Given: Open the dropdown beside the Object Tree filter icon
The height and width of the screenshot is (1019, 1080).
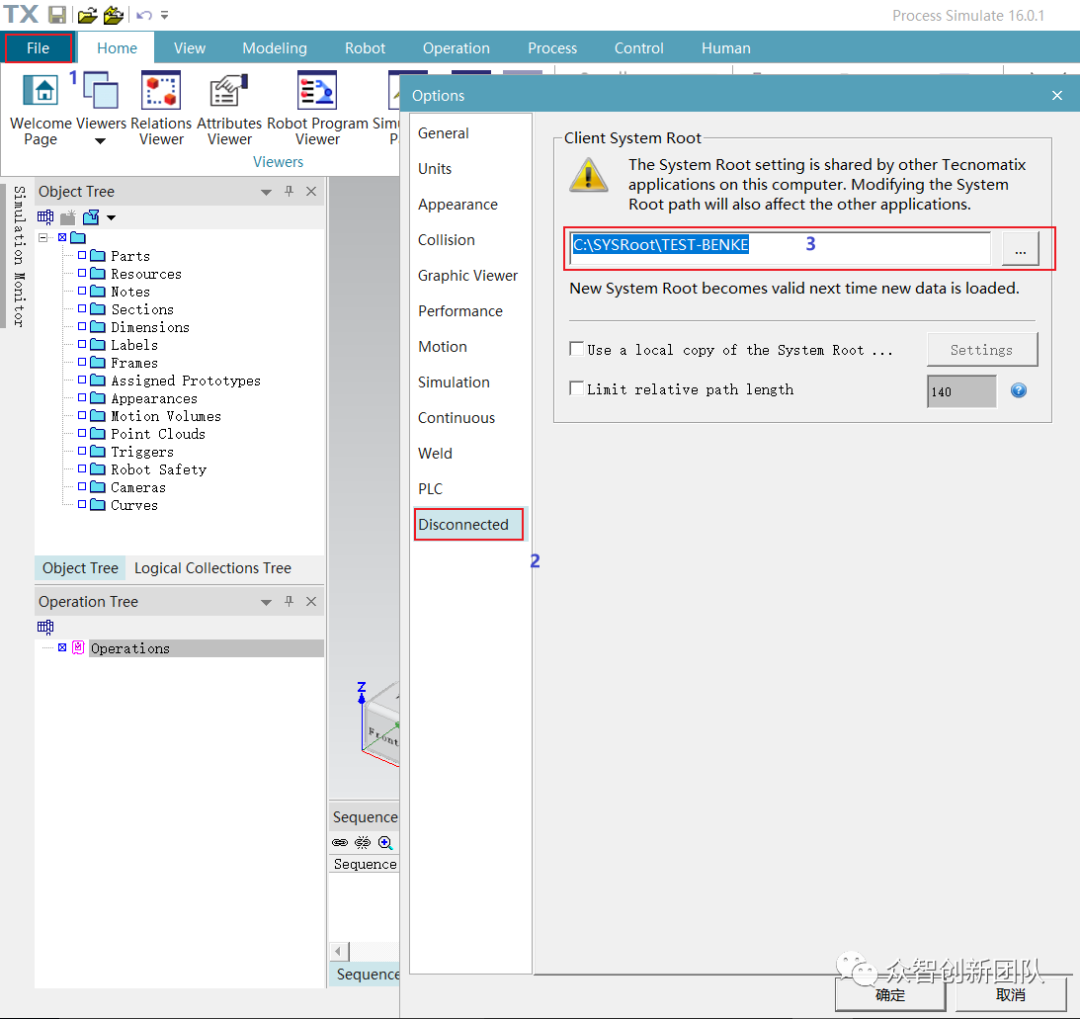Looking at the screenshot, I should click(111, 218).
